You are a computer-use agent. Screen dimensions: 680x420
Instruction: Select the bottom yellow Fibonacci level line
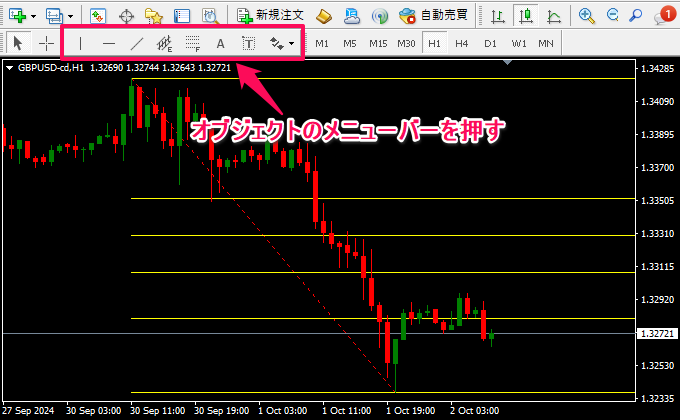click(383, 393)
